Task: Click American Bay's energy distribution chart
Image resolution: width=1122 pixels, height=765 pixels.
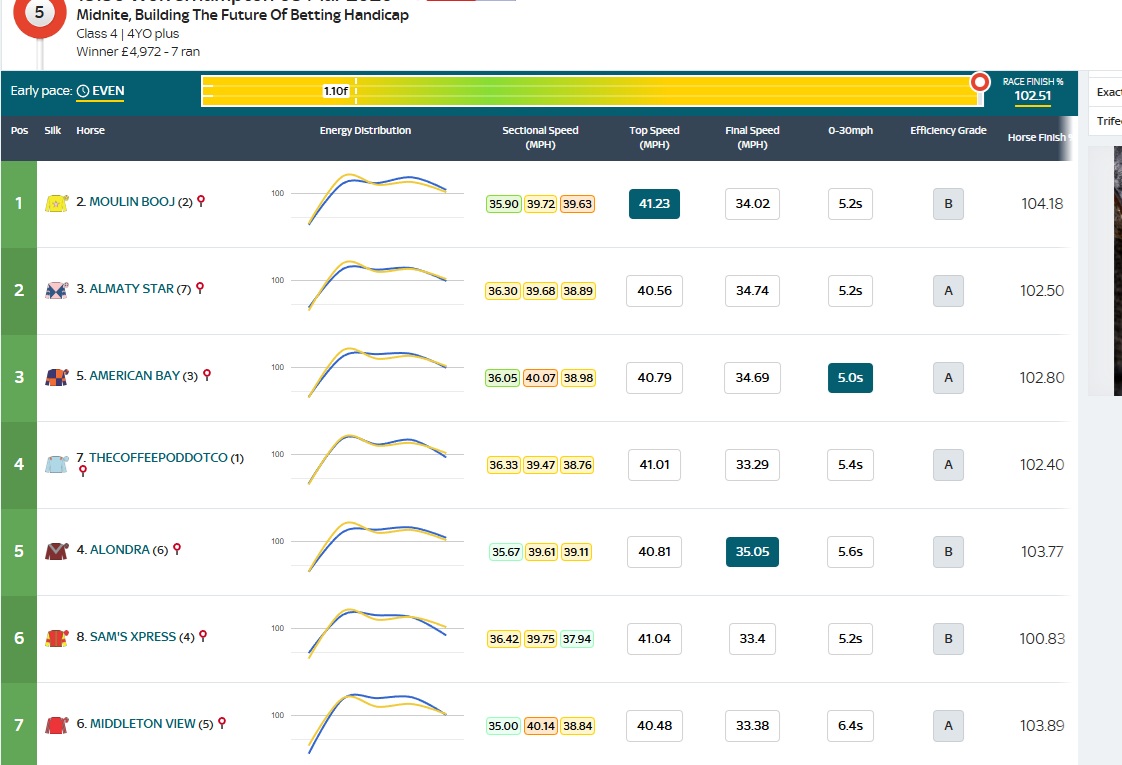Action: (x=376, y=373)
